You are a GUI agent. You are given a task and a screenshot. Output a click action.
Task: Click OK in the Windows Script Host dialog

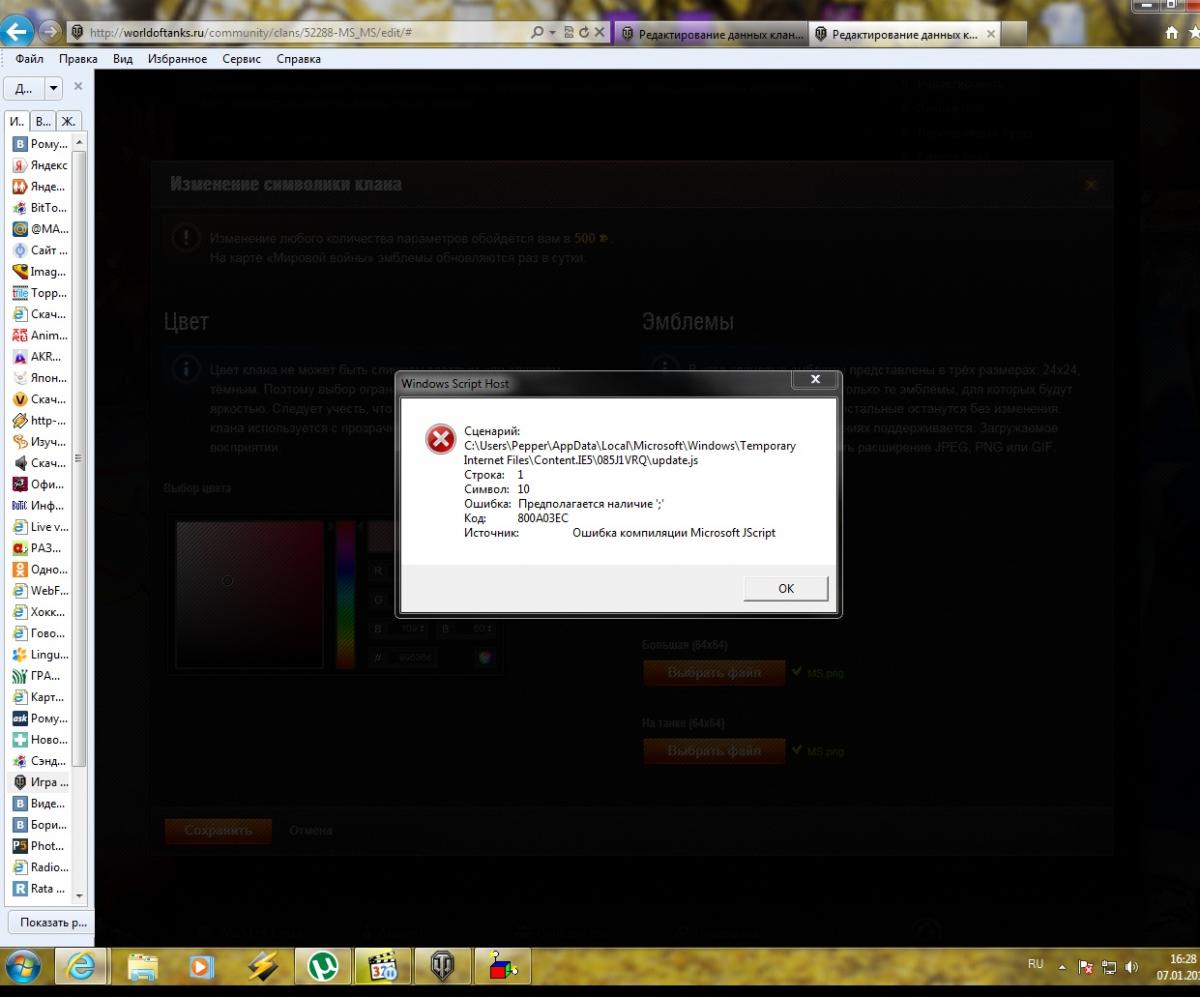tap(786, 588)
